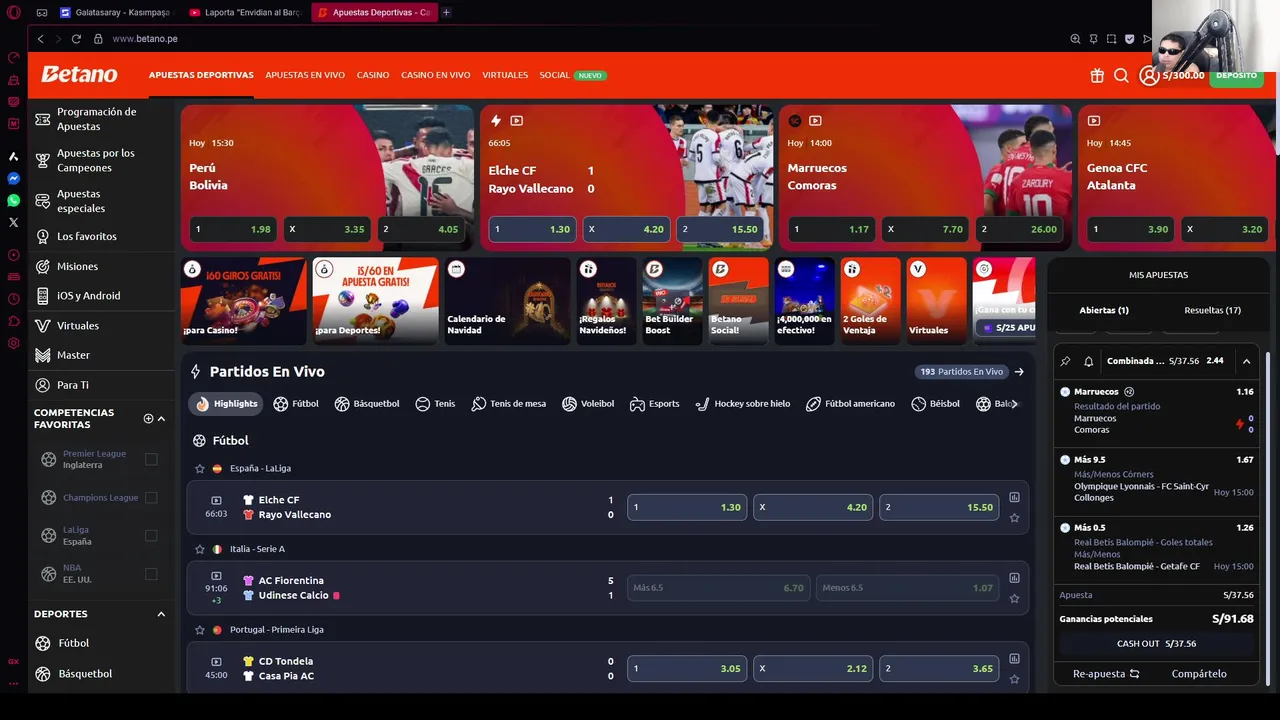Click Re-apuesta button
Viewport: 1280px width, 720px height.
(1106, 674)
